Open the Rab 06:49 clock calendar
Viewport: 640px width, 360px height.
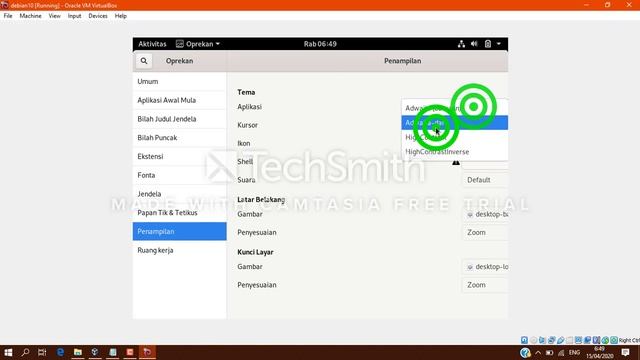[x=320, y=44]
